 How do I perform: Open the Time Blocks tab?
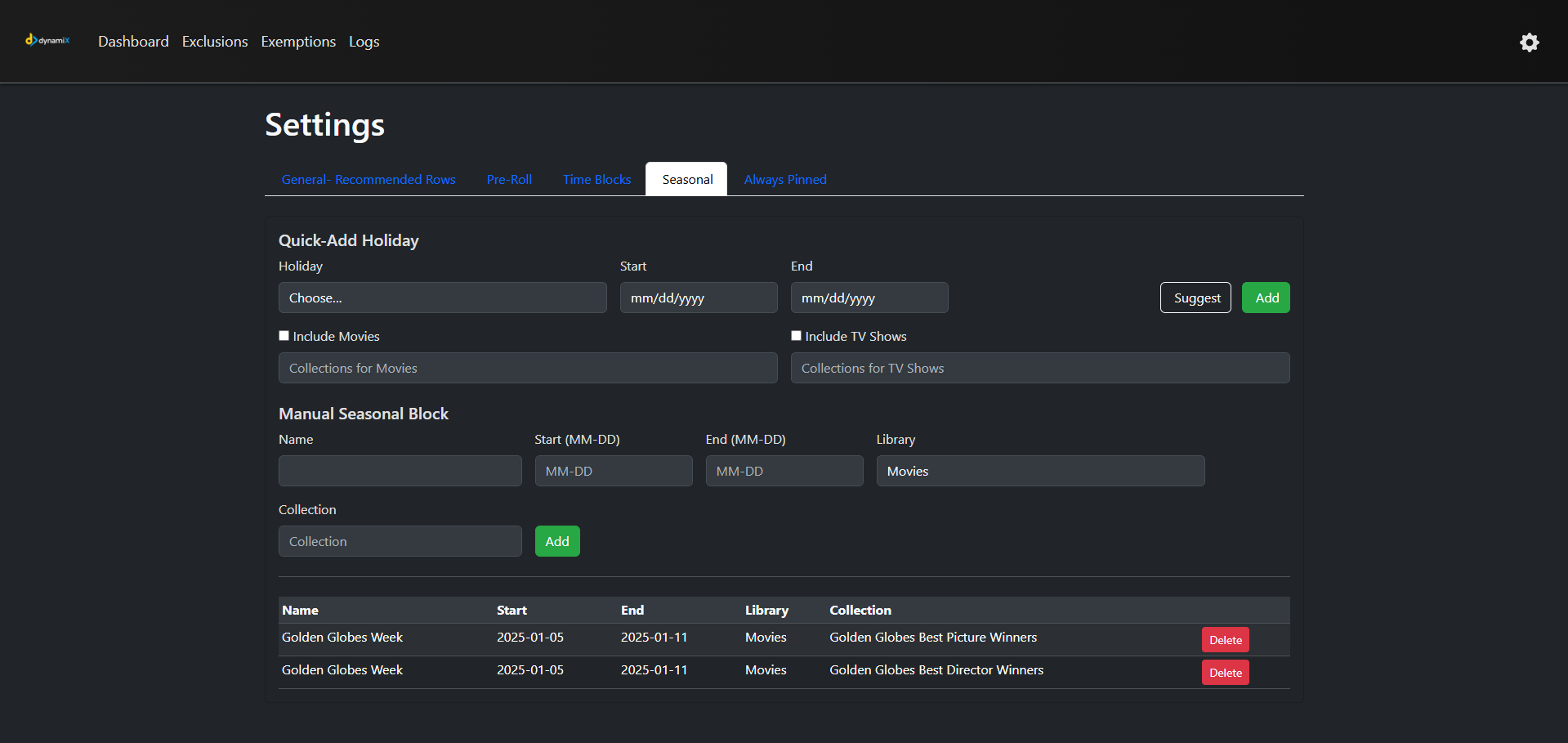(x=596, y=179)
